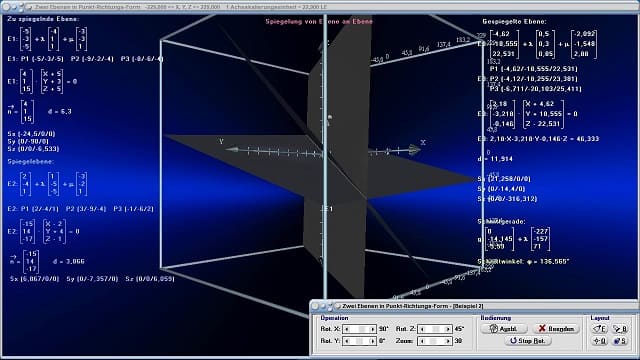Click the Y axis label in 3D view

point(221,142)
